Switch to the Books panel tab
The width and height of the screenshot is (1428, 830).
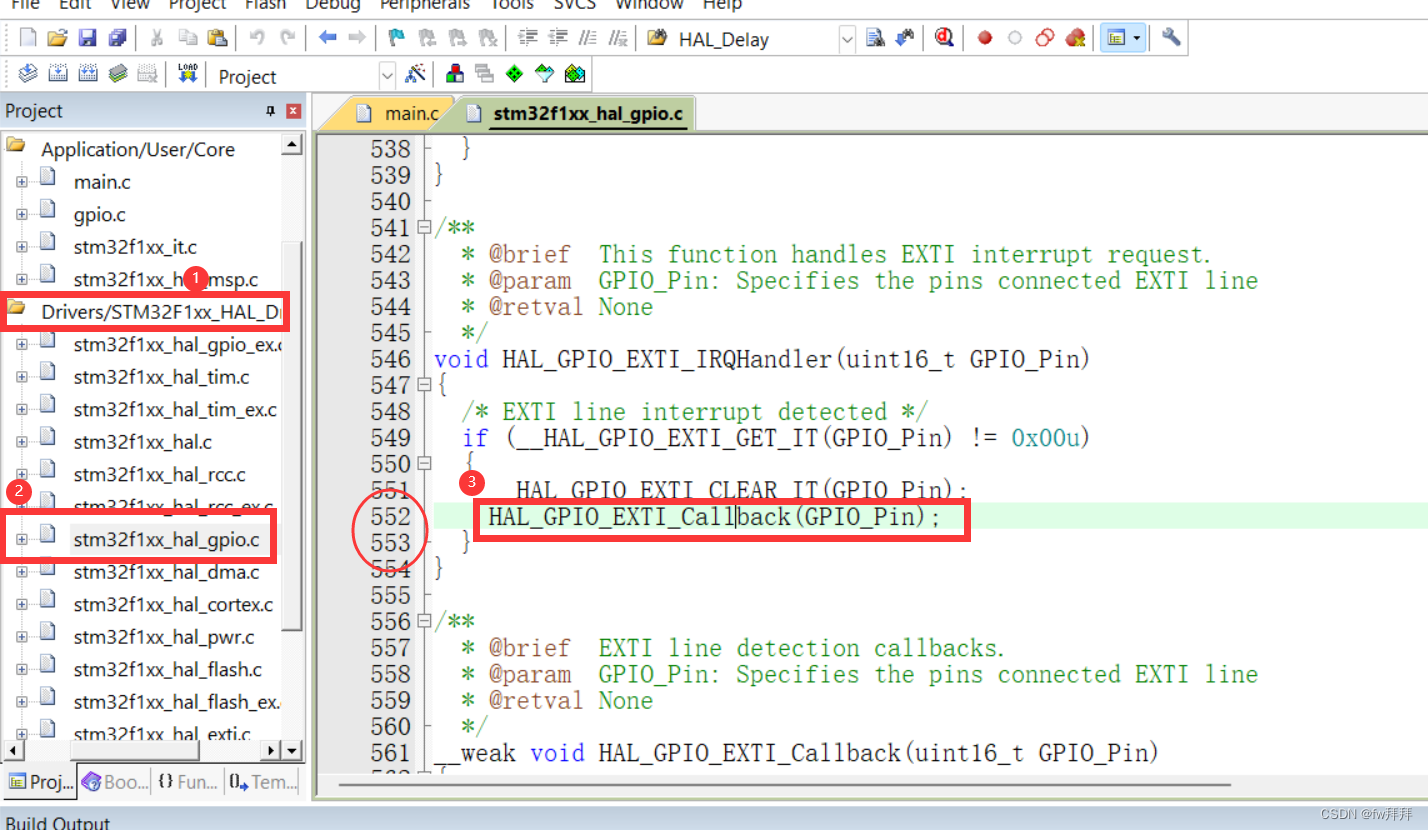(116, 782)
